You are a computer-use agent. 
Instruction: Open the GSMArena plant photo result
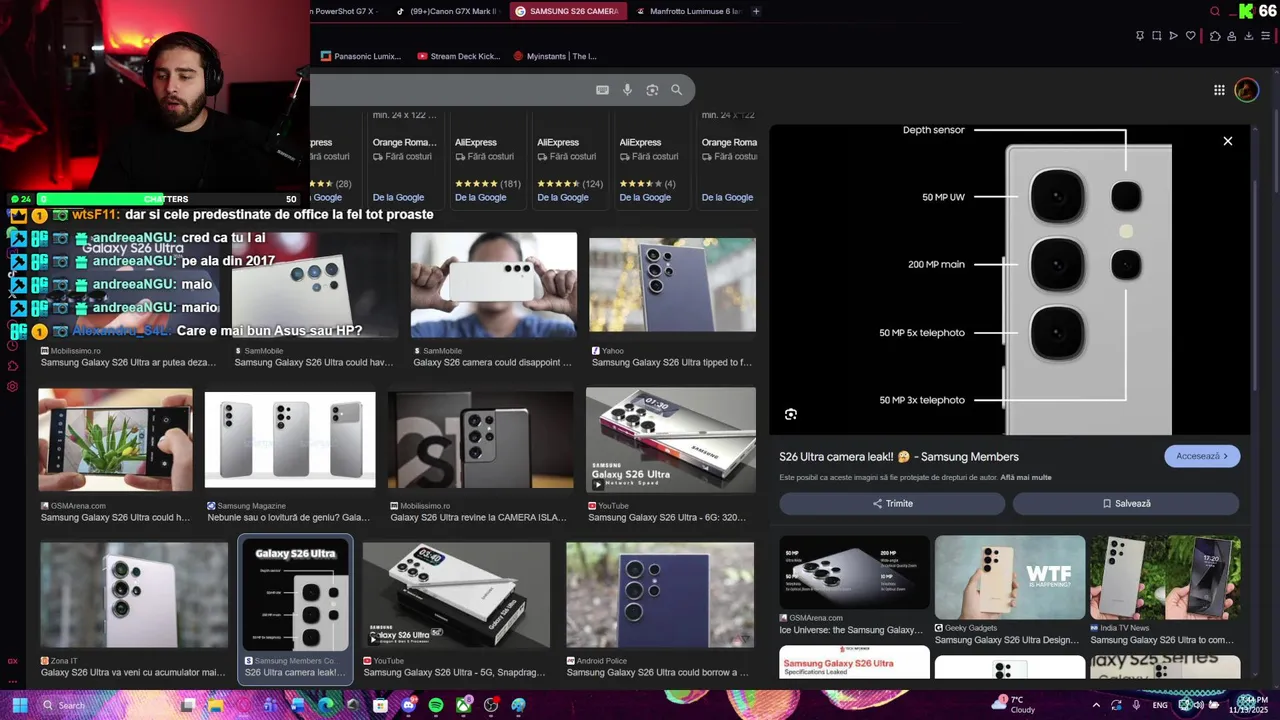(115, 440)
